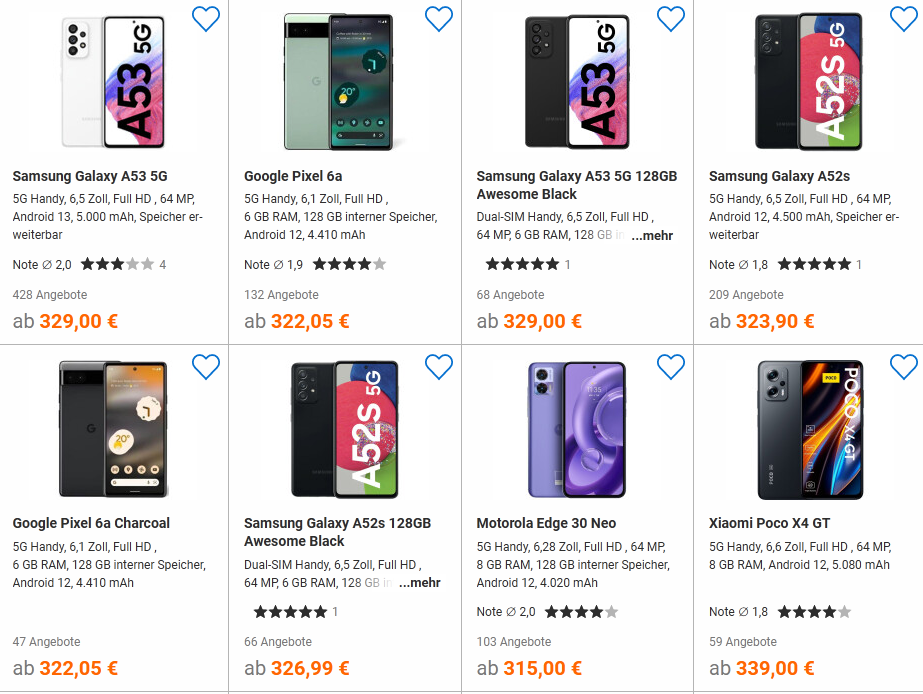Favorite the Samsung Galaxy A53 5G white

[x=206, y=19]
